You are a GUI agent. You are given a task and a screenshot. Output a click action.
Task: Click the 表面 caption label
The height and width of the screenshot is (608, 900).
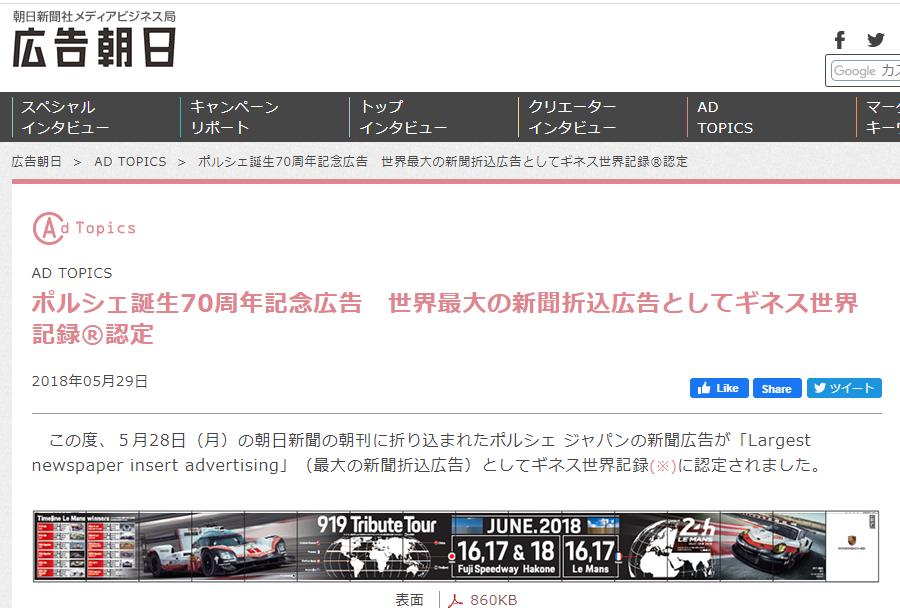click(409, 601)
